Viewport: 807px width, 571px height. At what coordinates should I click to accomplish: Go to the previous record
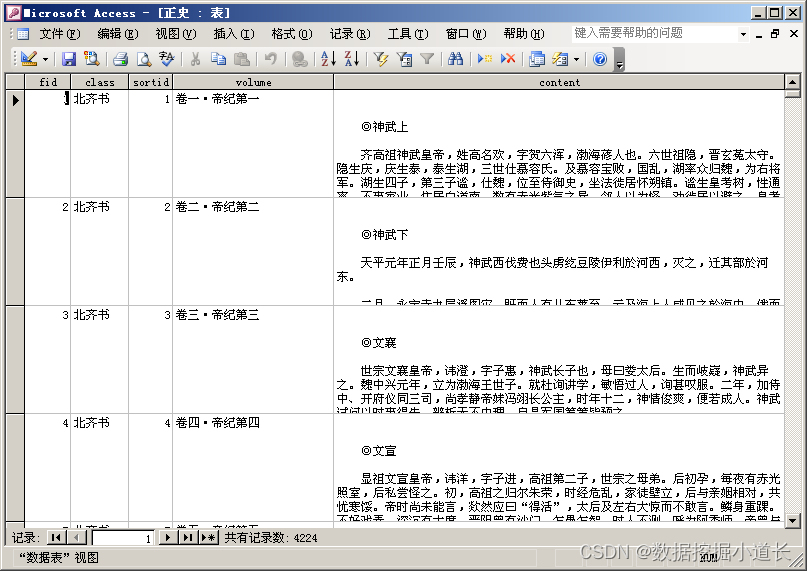tap(77, 538)
